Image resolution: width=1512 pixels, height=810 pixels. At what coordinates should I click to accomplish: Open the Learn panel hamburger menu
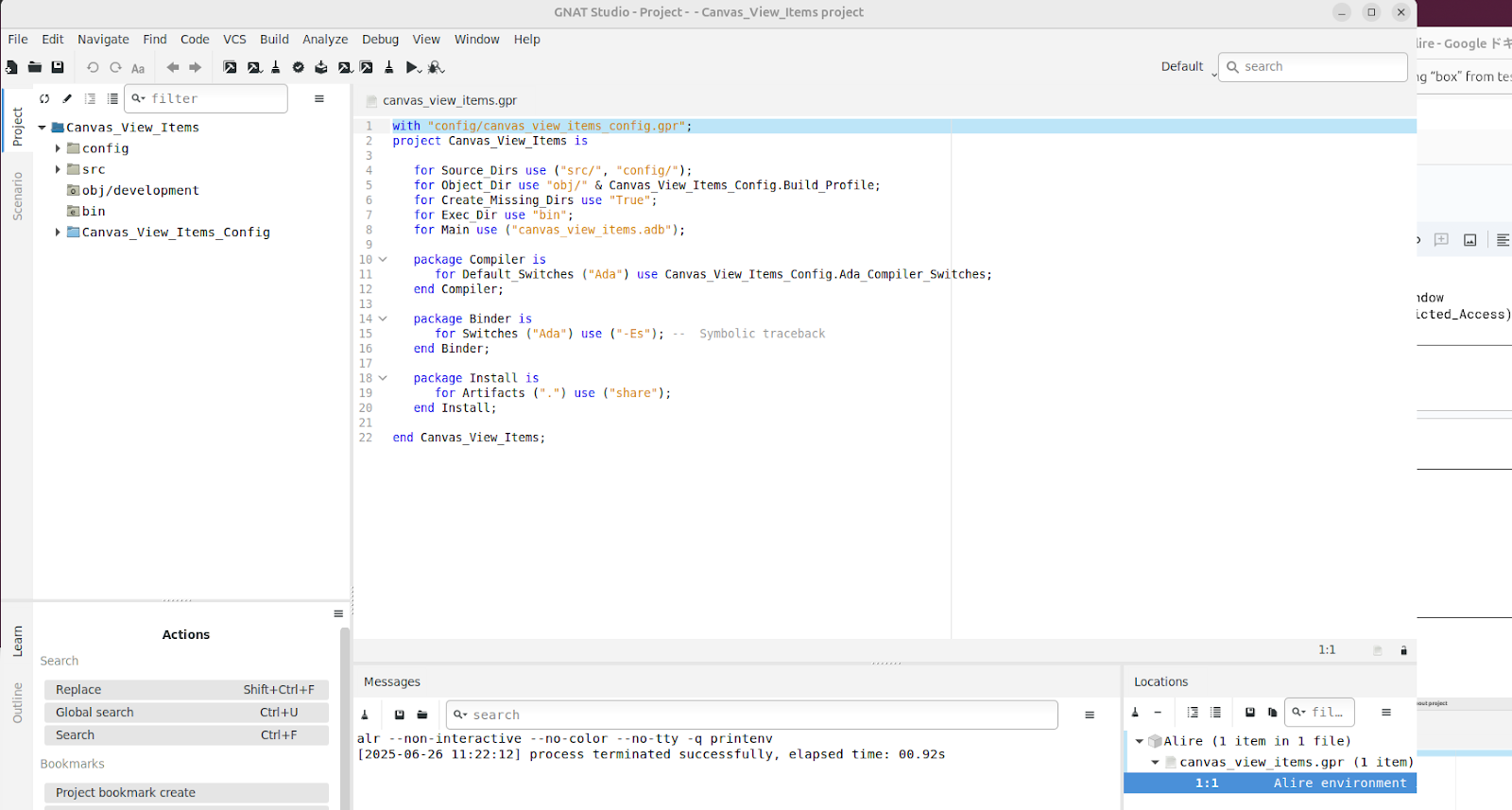point(338,613)
